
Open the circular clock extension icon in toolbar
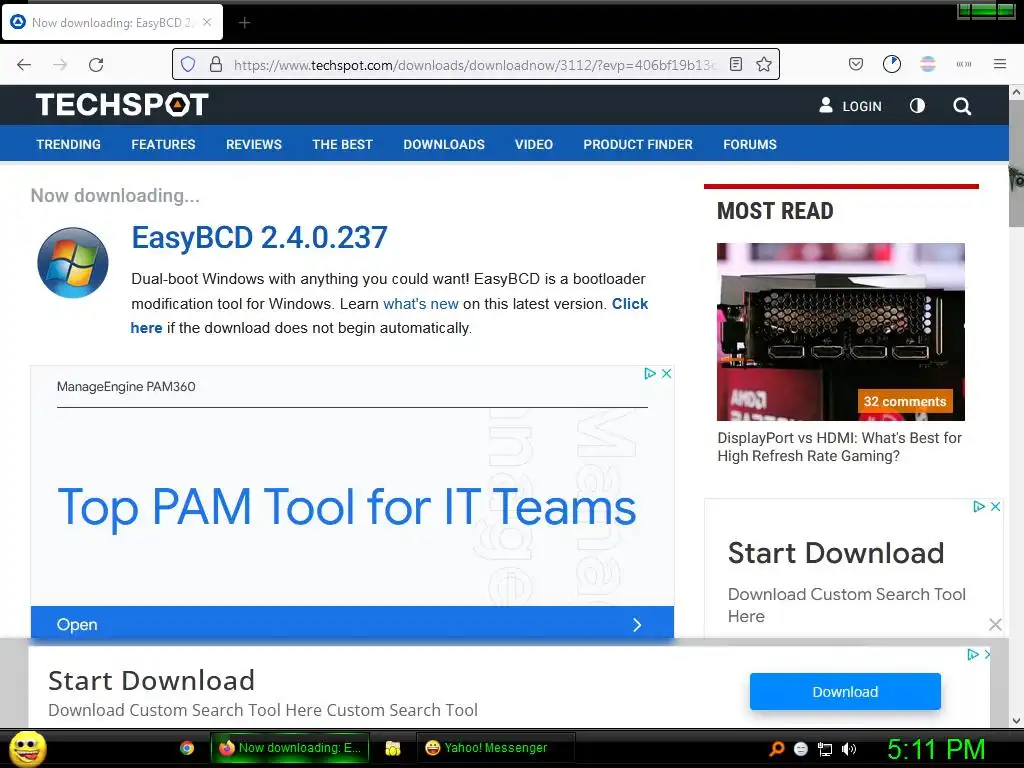coord(891,64)
